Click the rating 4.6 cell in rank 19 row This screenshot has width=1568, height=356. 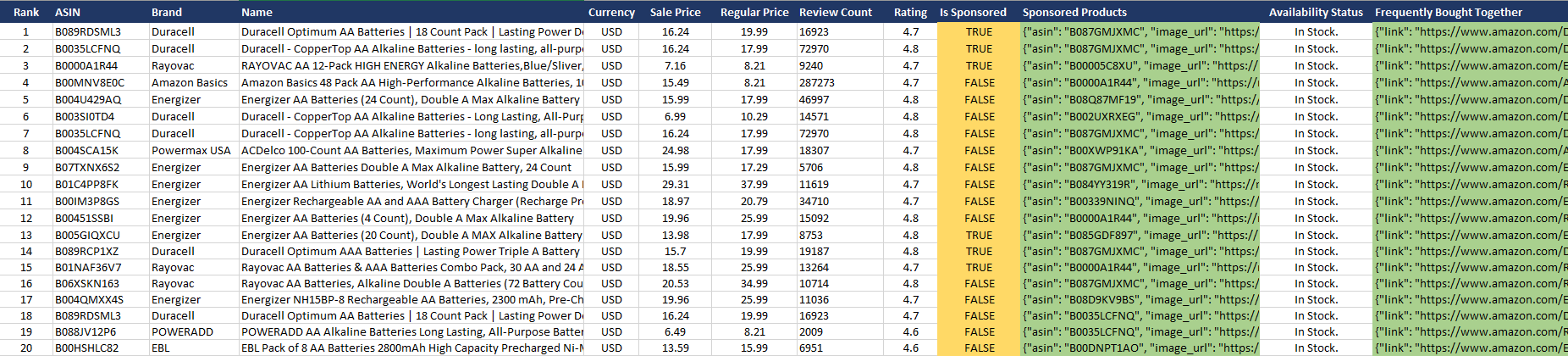(x=910, y=331)
